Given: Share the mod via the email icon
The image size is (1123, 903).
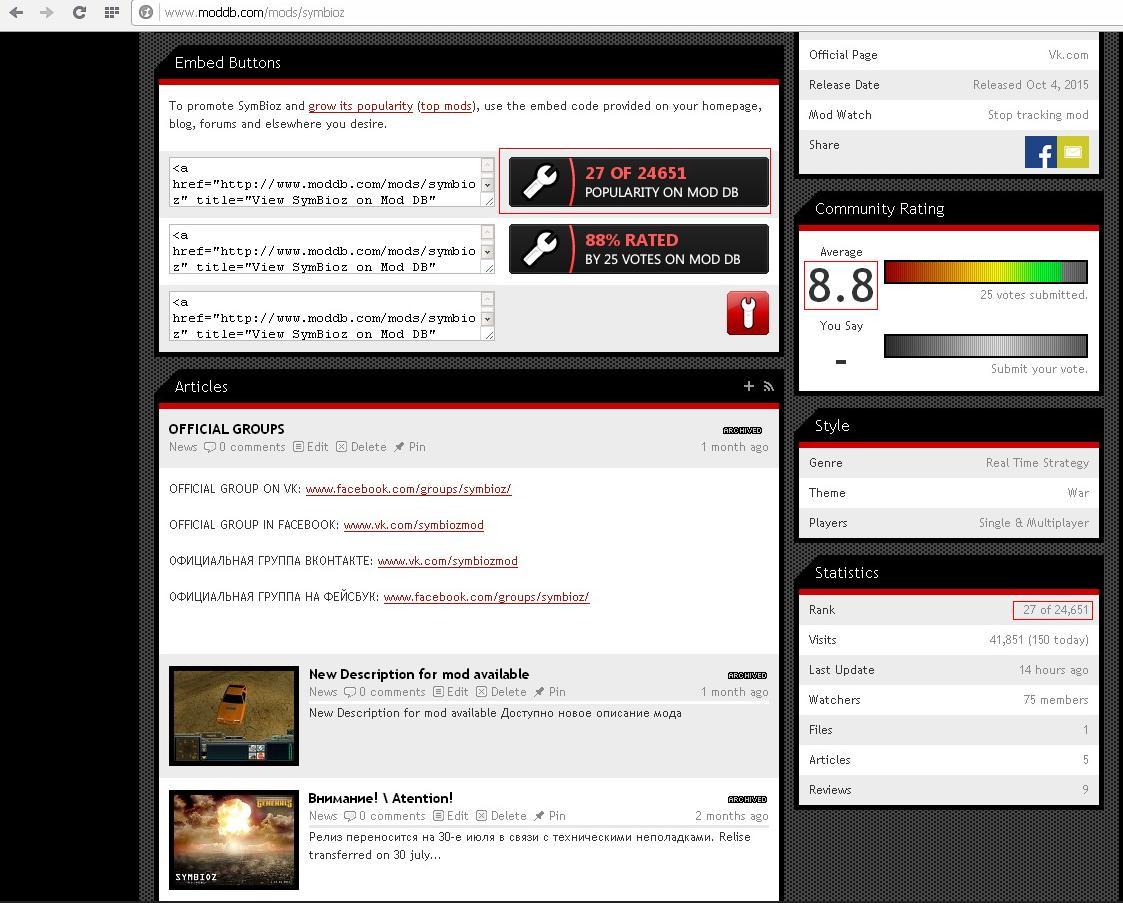Looking at the screenshot, I should 1073,152.
